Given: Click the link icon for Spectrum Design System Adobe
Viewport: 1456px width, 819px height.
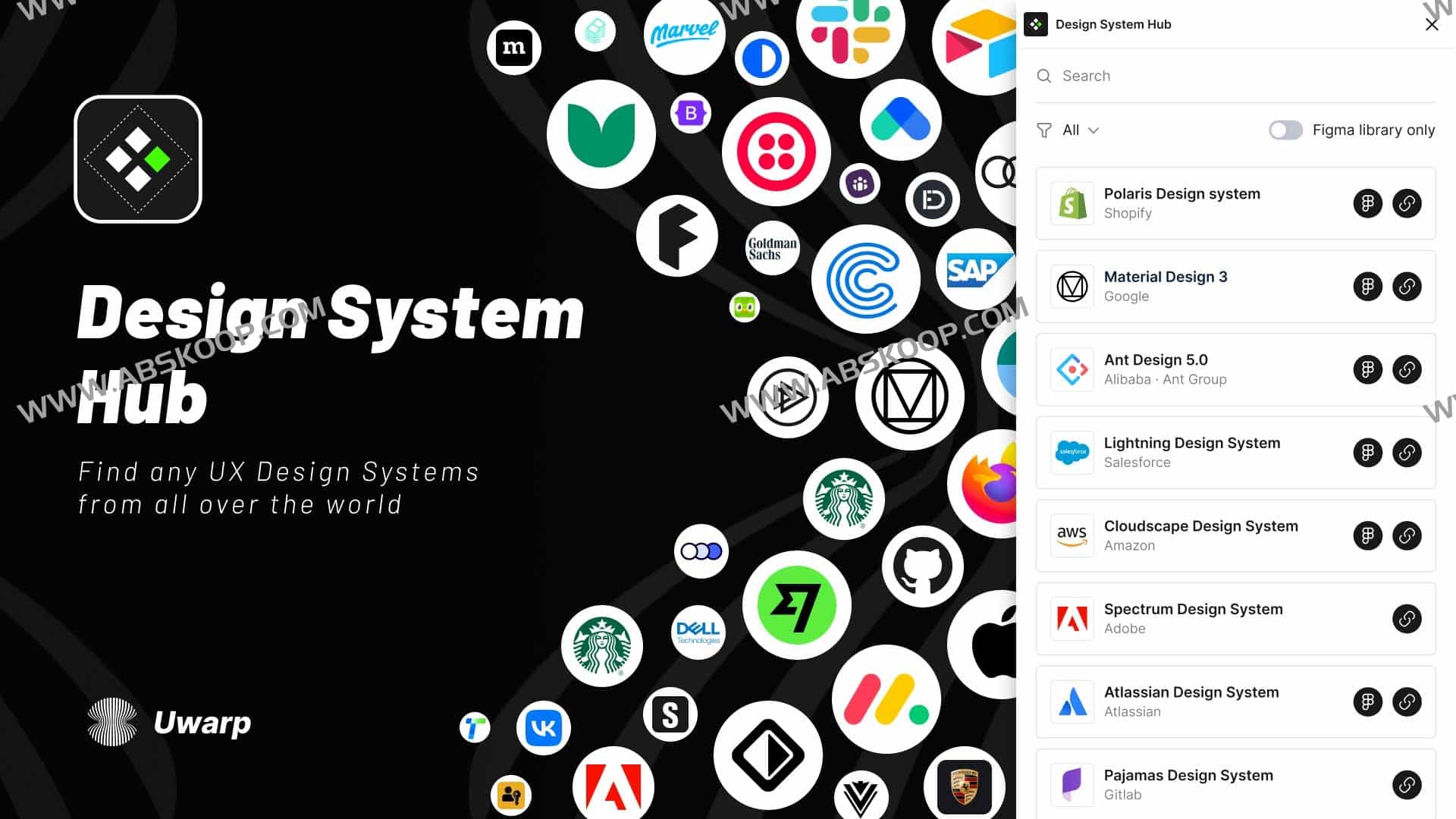Looking at the screenshot, I should [1407, 618].
